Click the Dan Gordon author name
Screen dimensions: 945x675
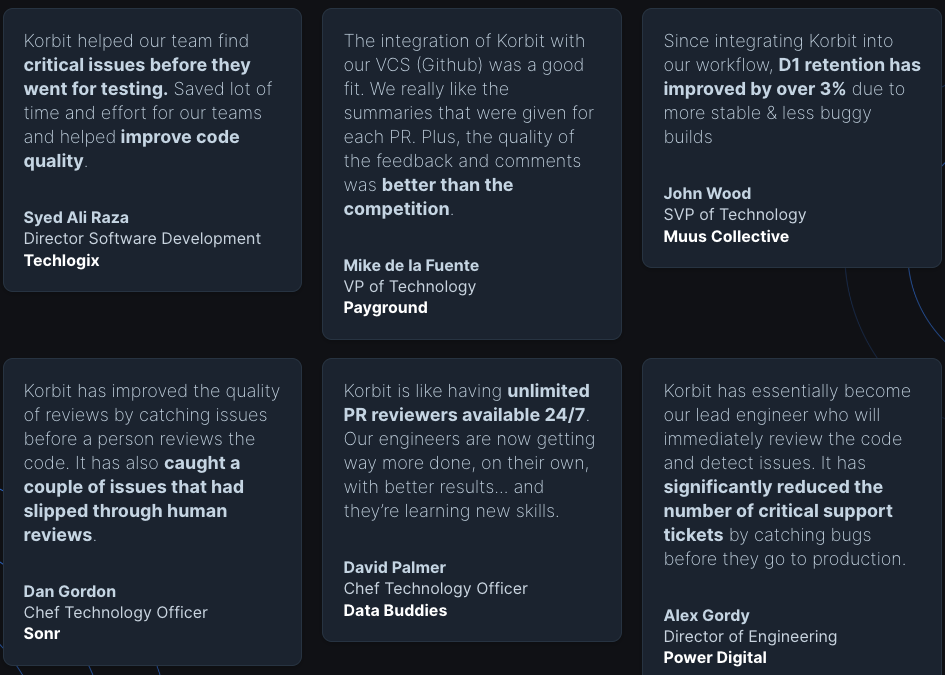pyautogui.click(x=70, y=591)
